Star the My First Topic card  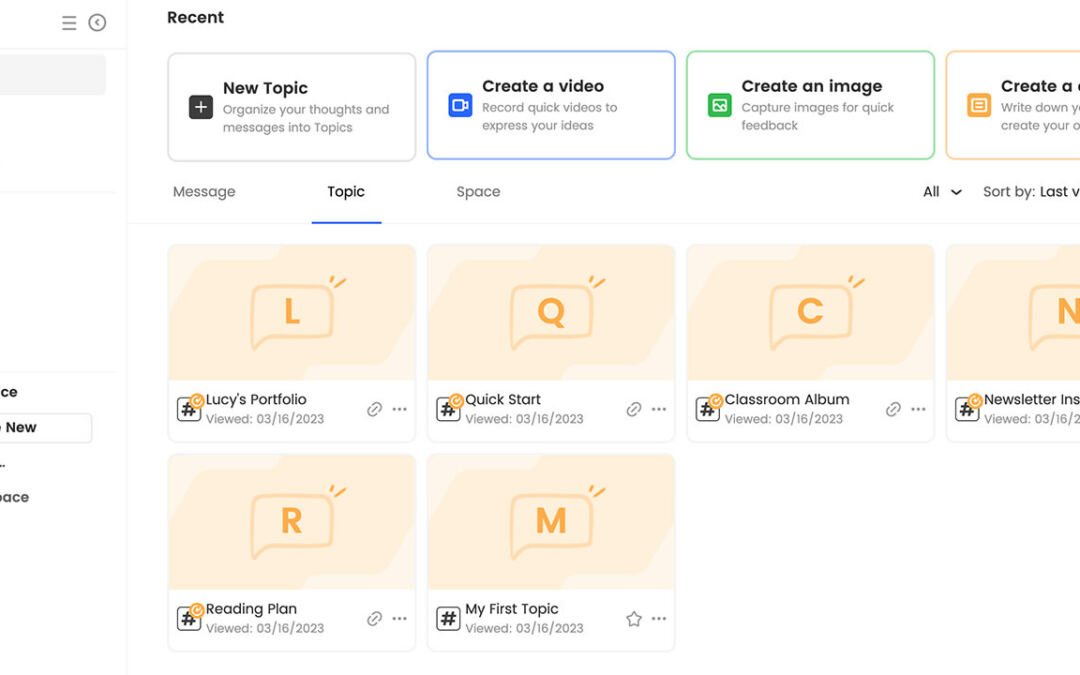tap(633, 619)
